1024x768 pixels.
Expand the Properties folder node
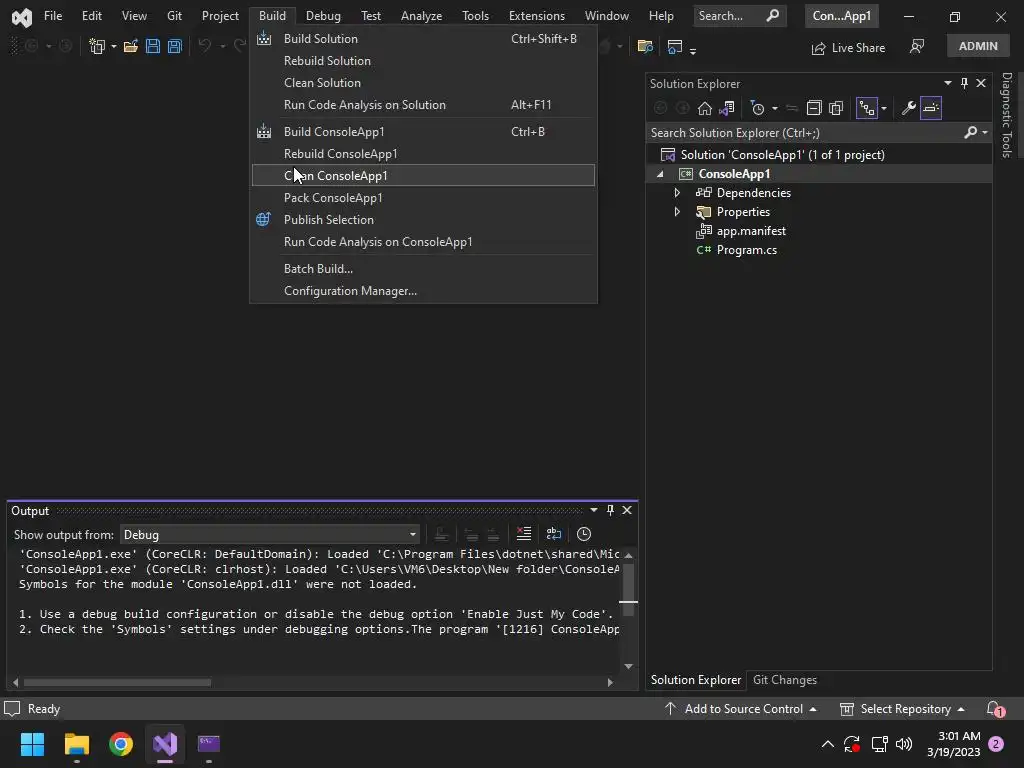(x=677, y=212)
